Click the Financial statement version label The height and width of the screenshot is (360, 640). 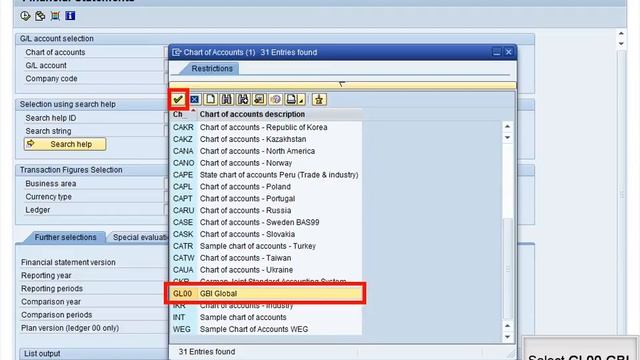pyautogui.click(x=68, y=262)
